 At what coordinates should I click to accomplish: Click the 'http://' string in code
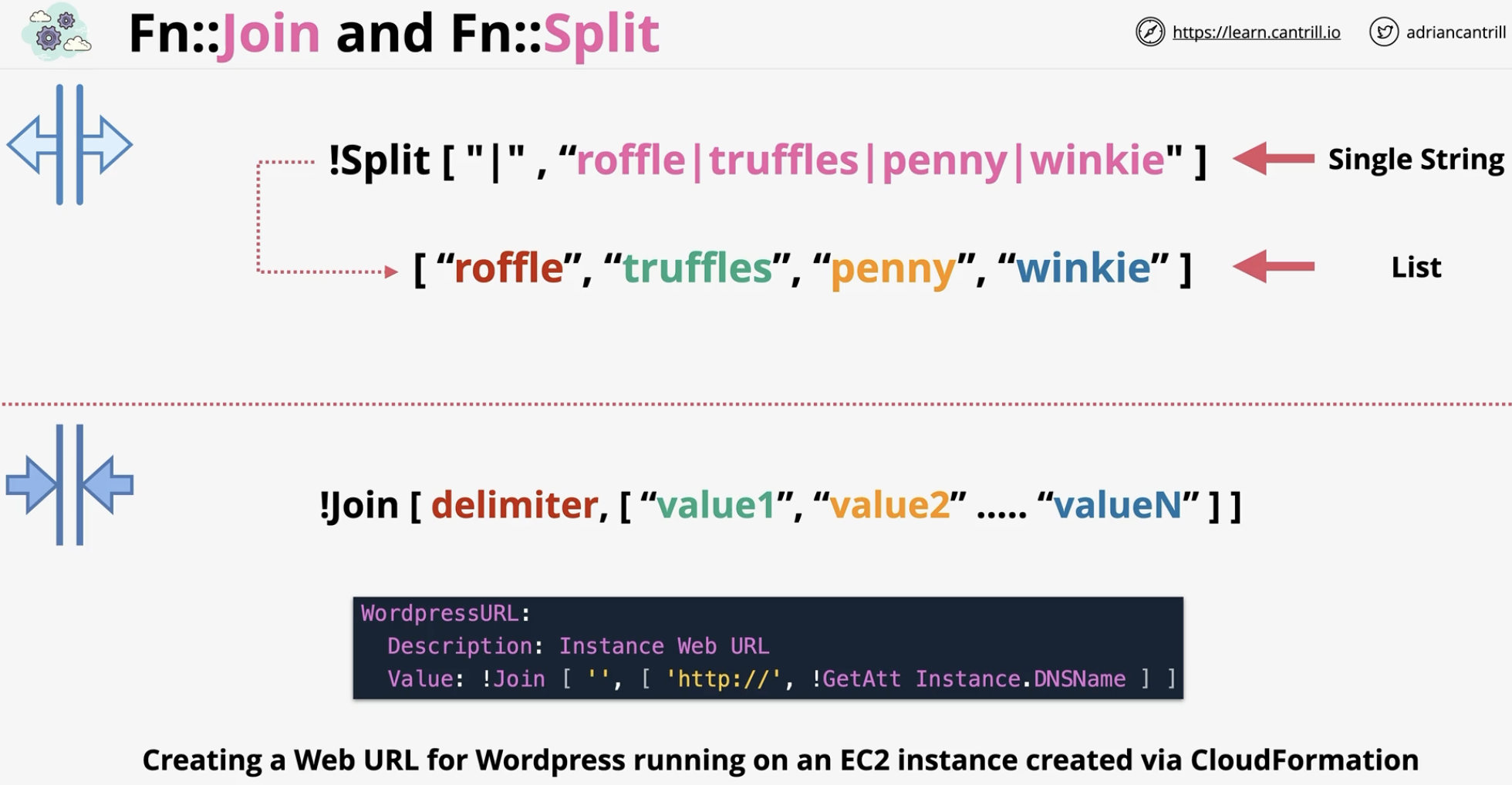724,679
